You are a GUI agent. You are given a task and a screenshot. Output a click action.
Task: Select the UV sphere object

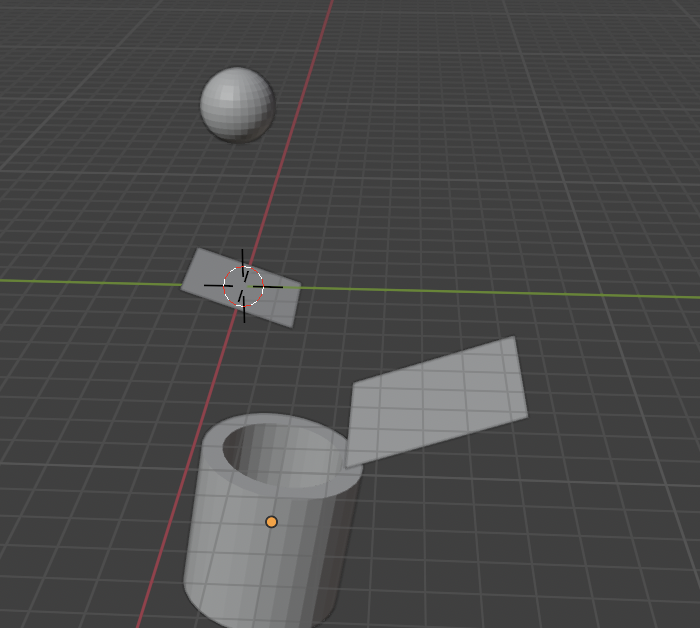(237, 105)
